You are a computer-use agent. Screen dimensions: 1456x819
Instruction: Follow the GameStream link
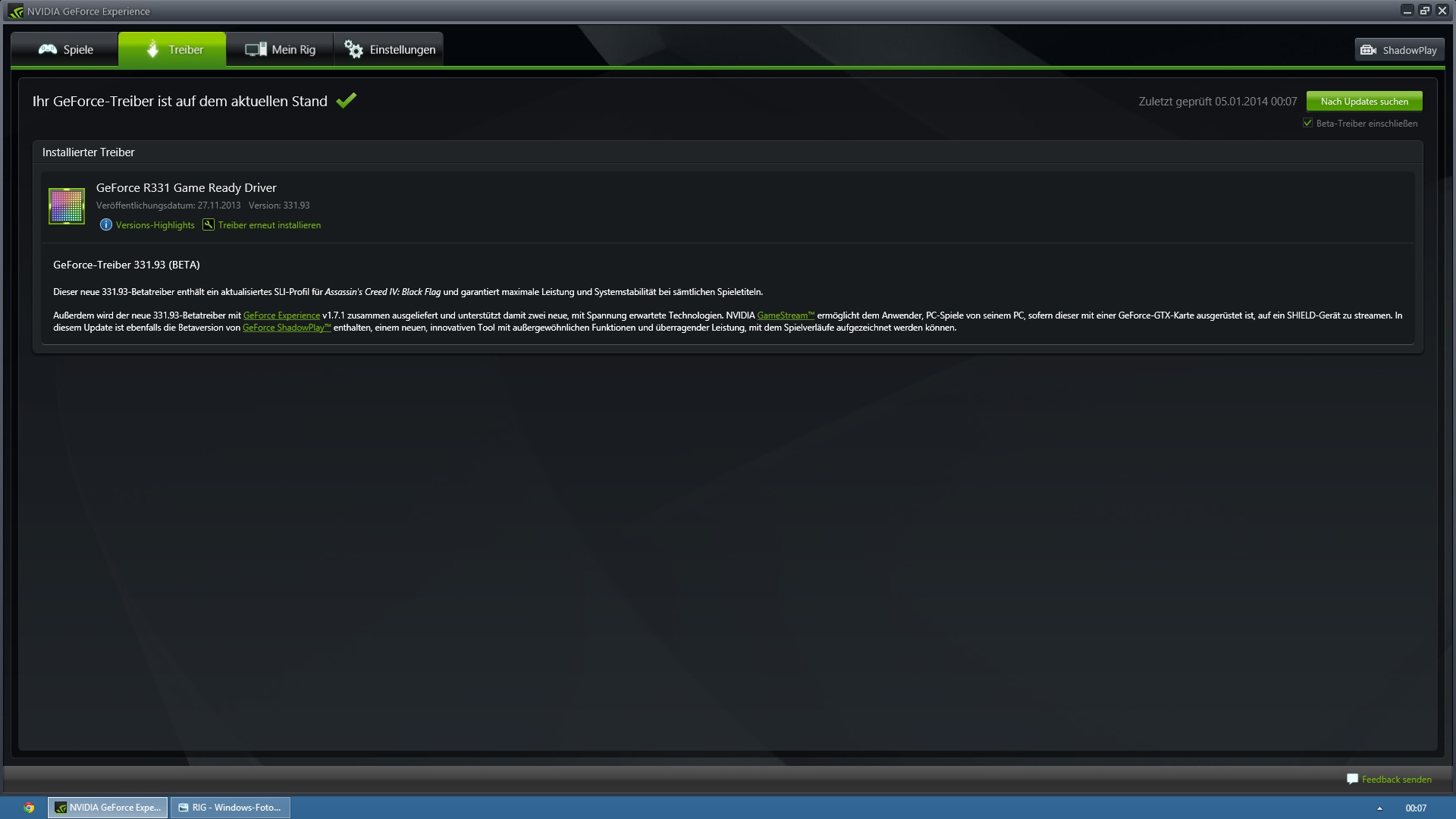click(x=786, y=315)
